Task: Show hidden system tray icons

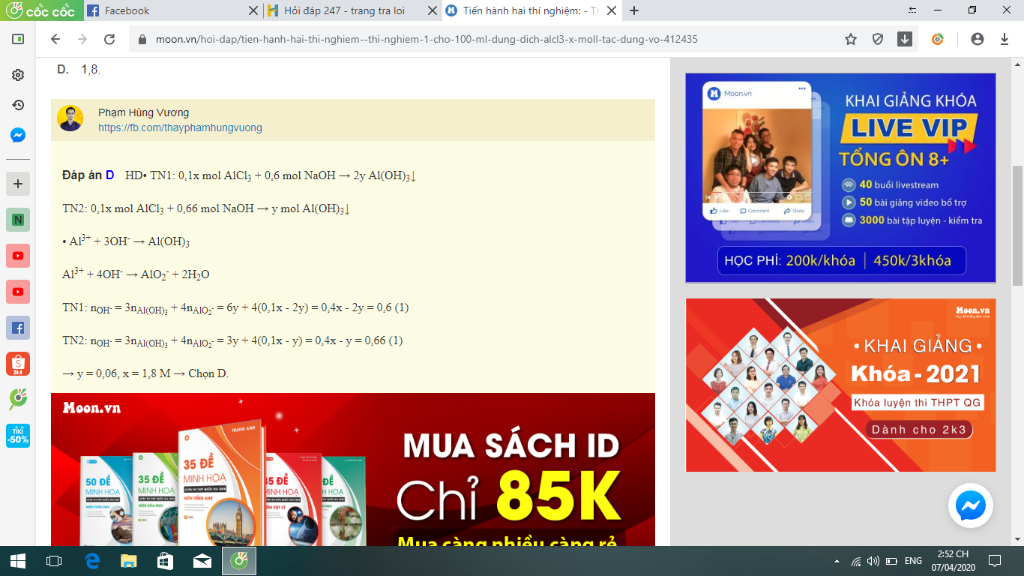Action: tap(837, 561)
